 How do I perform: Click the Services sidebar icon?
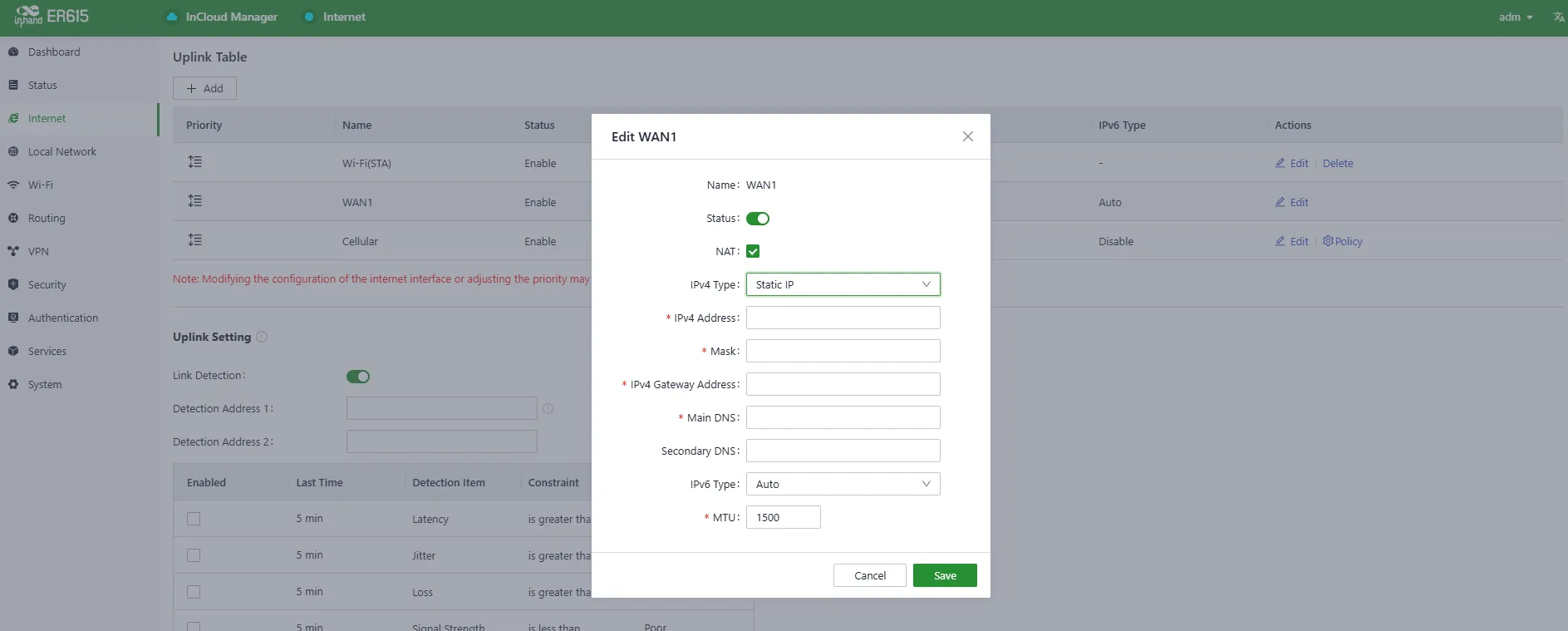point(13,351)
